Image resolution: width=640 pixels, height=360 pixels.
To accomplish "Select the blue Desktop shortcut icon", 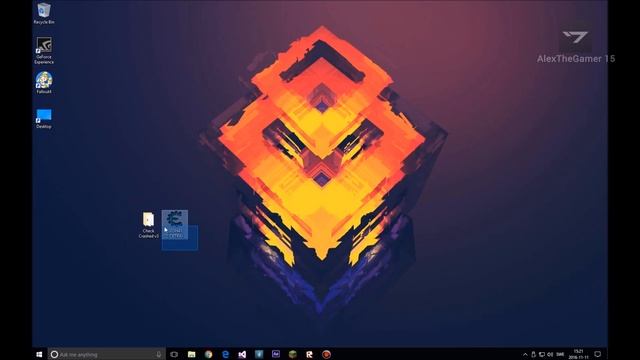I will coord(44,119).
